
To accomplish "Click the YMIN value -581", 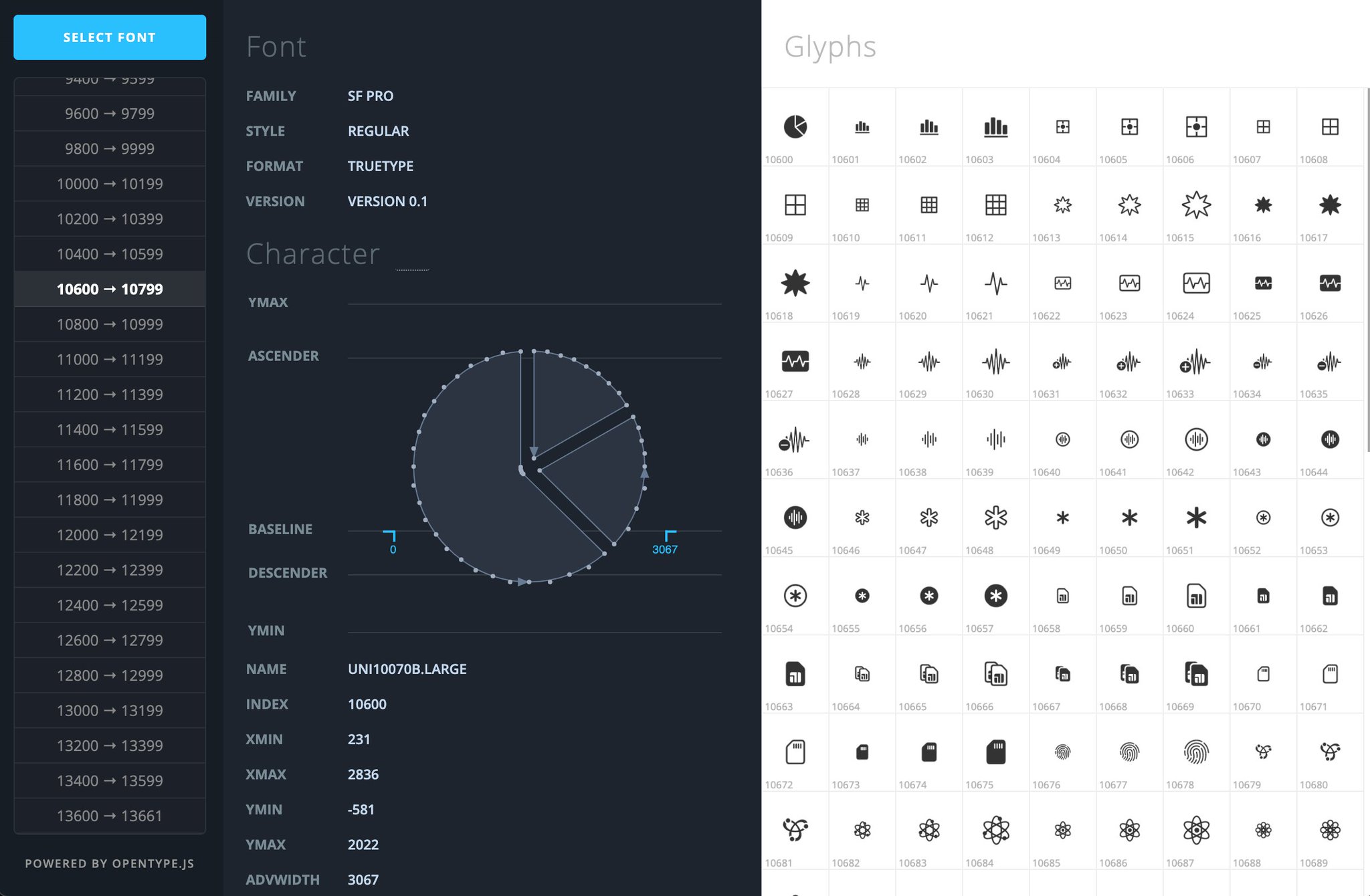I will click(x=361, y=809).
